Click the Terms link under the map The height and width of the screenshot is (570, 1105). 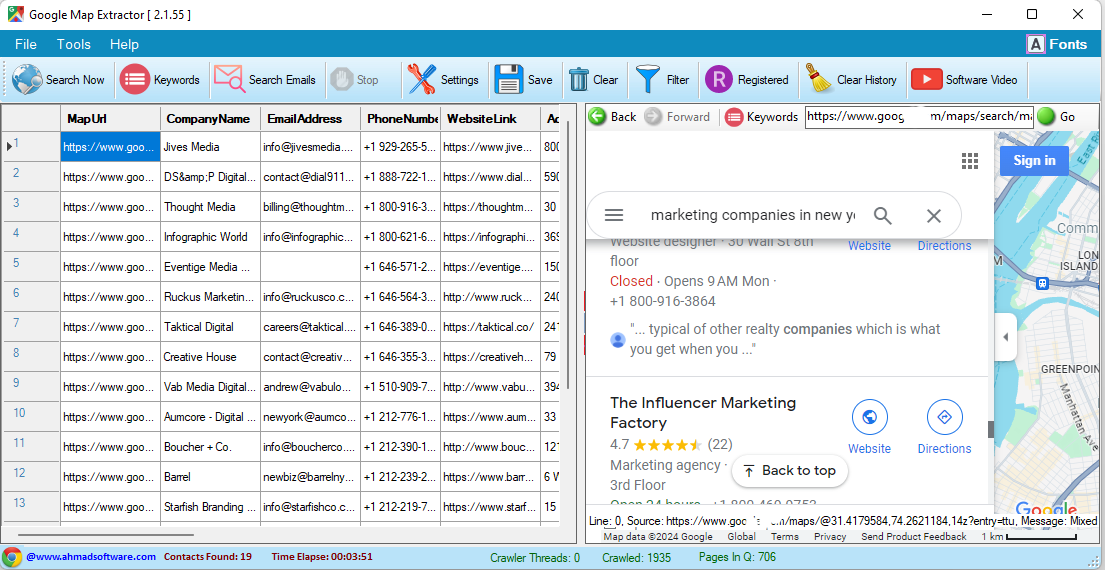[784, 537]
